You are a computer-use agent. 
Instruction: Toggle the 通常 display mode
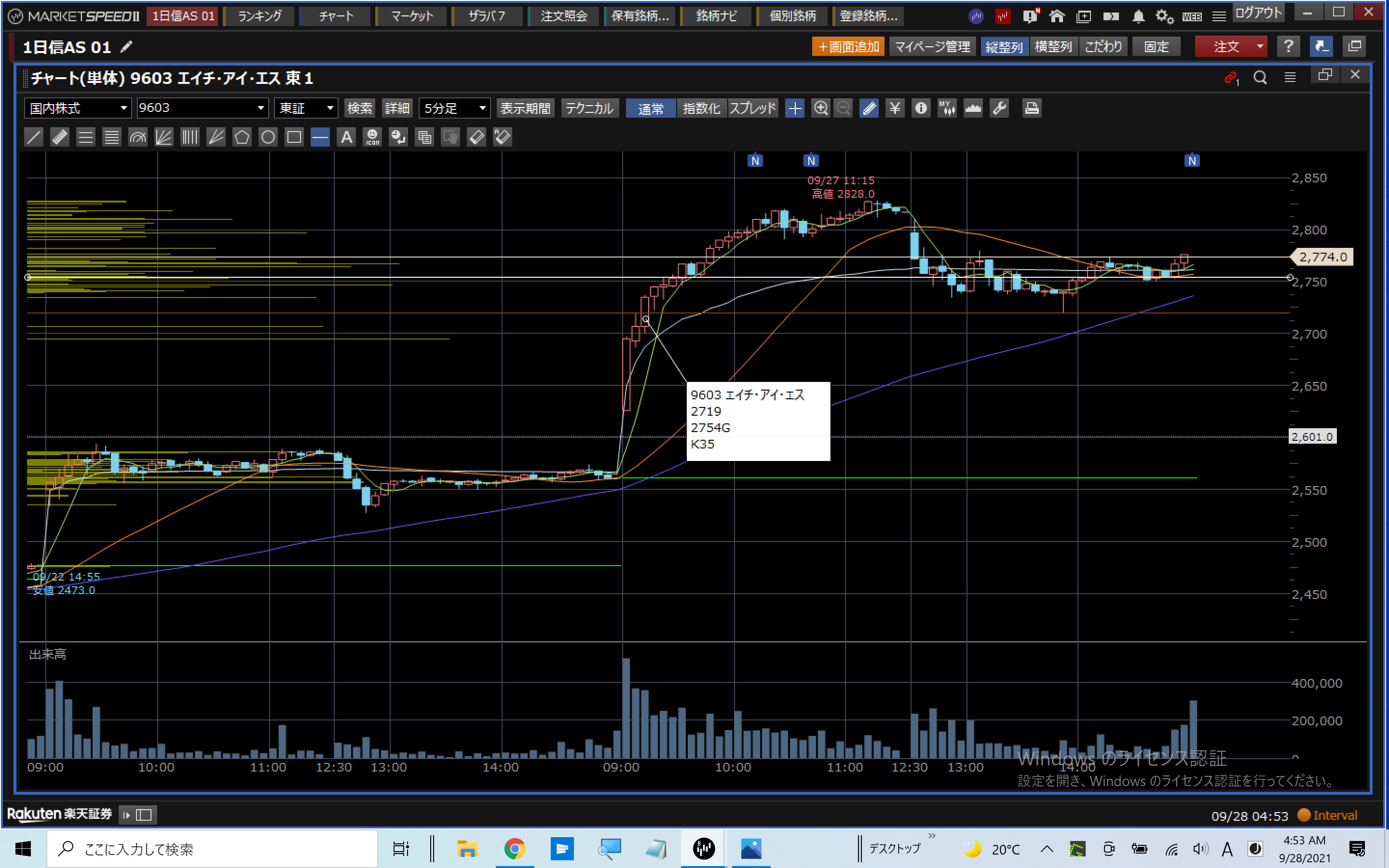(650, 108)
